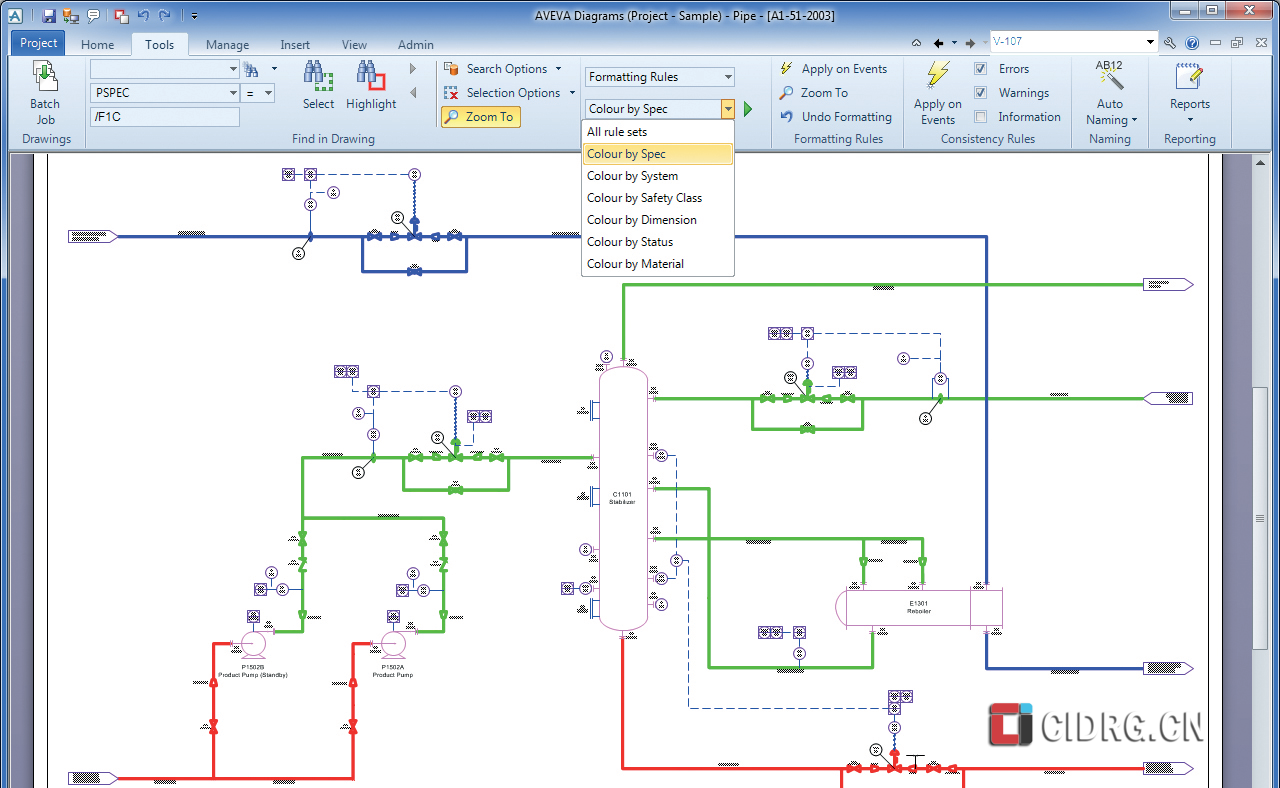Screen dimensions: 1280x788
Task: Restore the inner document window
Action: tap(1237, 43)
